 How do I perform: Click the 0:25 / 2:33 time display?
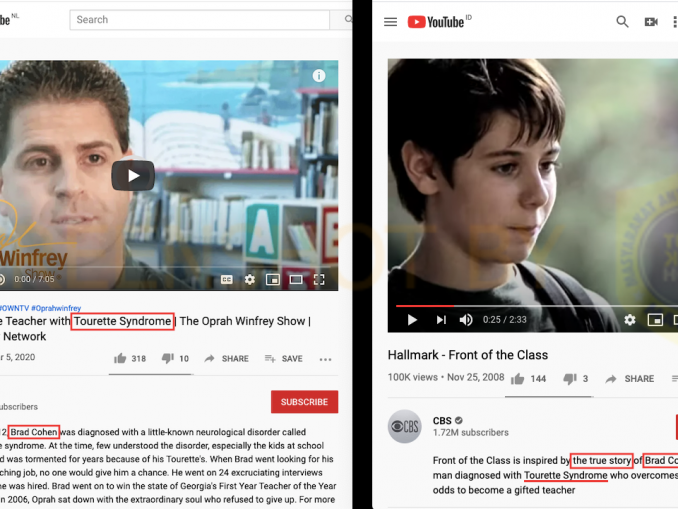505,320
